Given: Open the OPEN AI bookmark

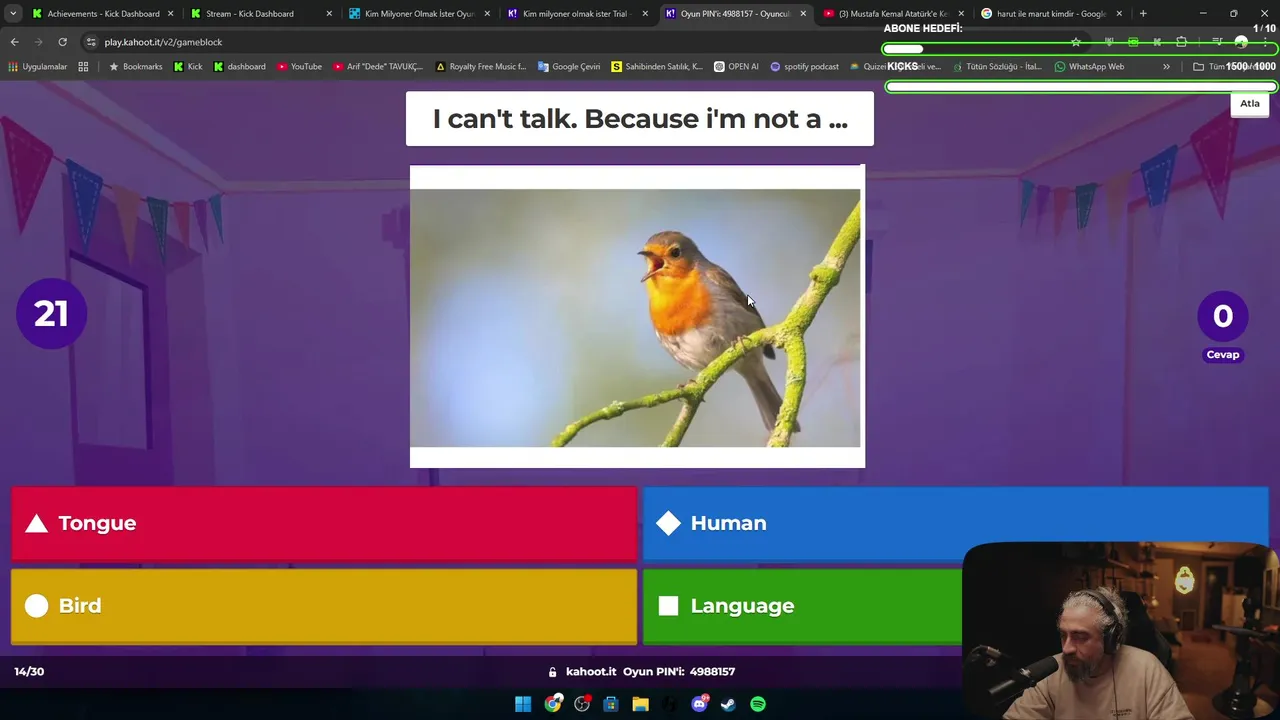Looking at the screenshot, I should (x=737, y=67).
